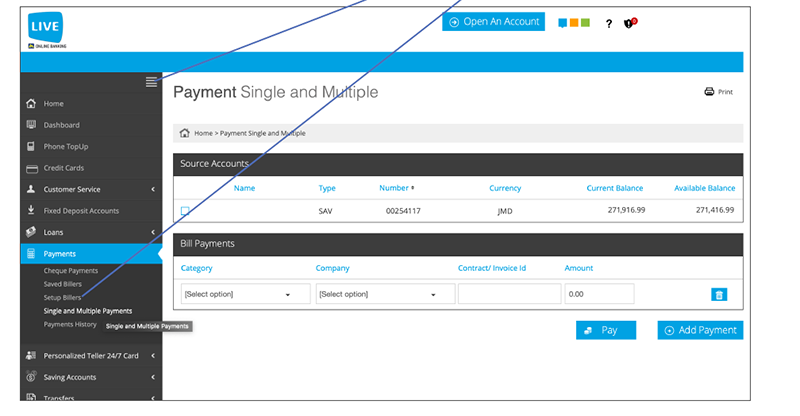Viewport: 800px width, 416px height.
Task: Sort by the Number column arrow
Action: pyautogui.click(x=413, y=188)
